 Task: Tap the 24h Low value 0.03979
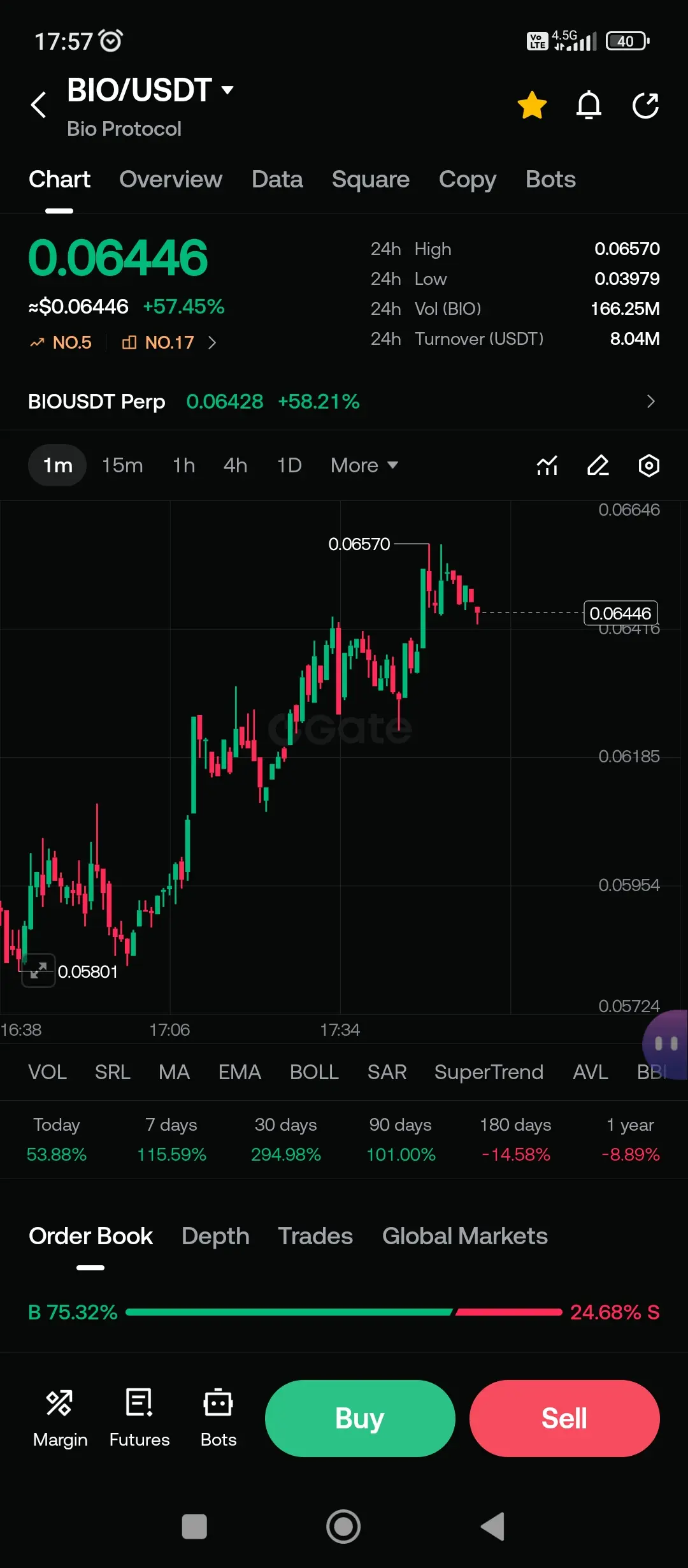pos(627,279)
